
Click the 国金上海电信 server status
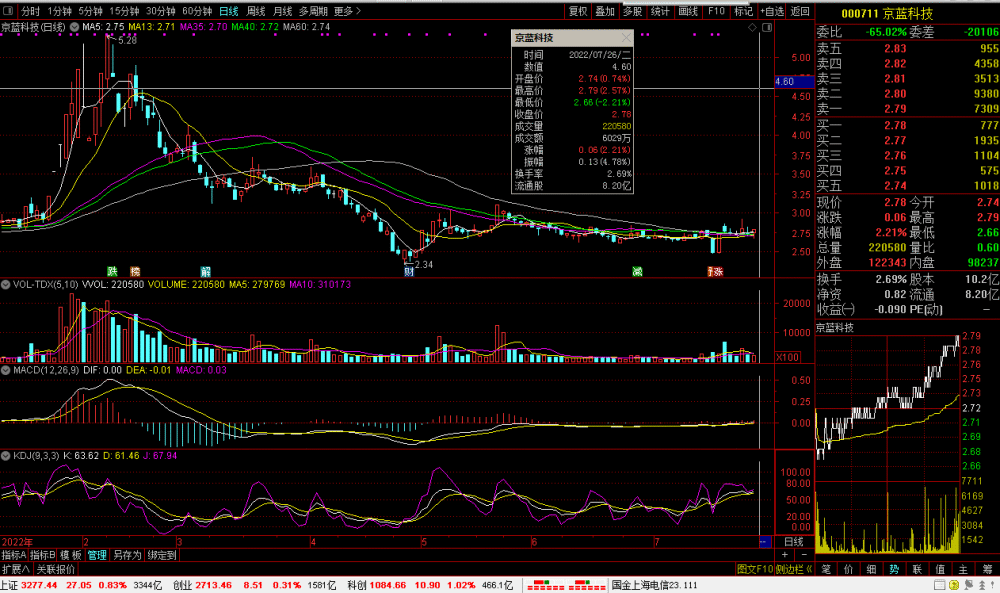654,585
